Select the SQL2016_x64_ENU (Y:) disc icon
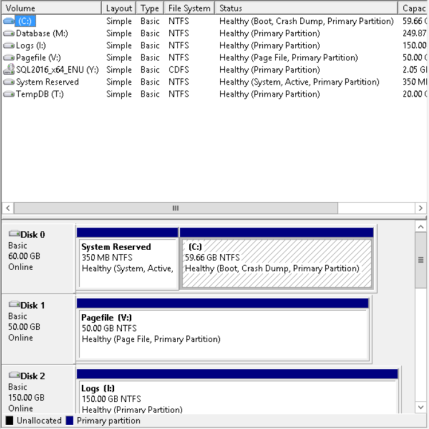 coord(9,70)
